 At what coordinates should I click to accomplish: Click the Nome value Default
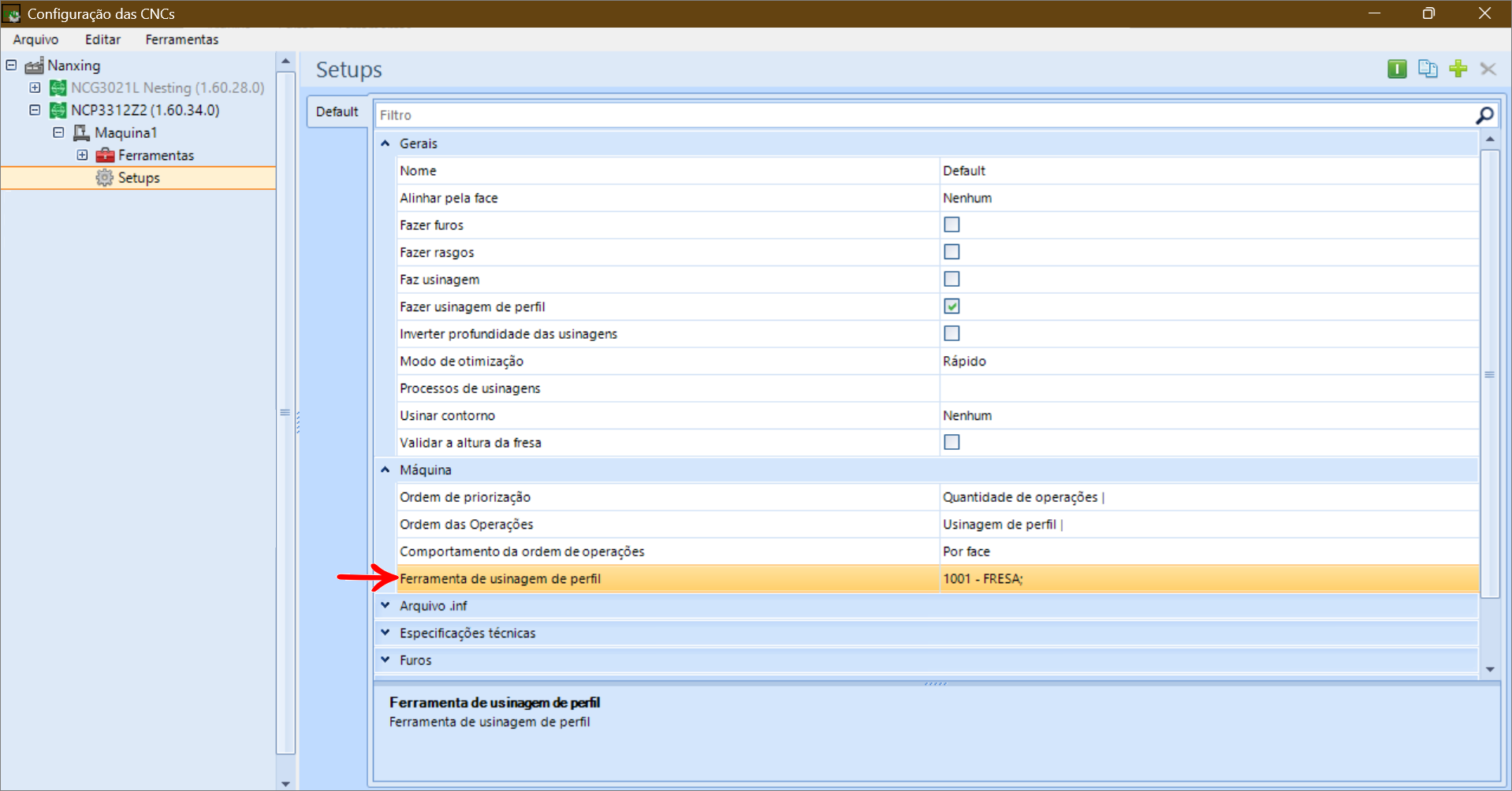(x=964, y=171)
